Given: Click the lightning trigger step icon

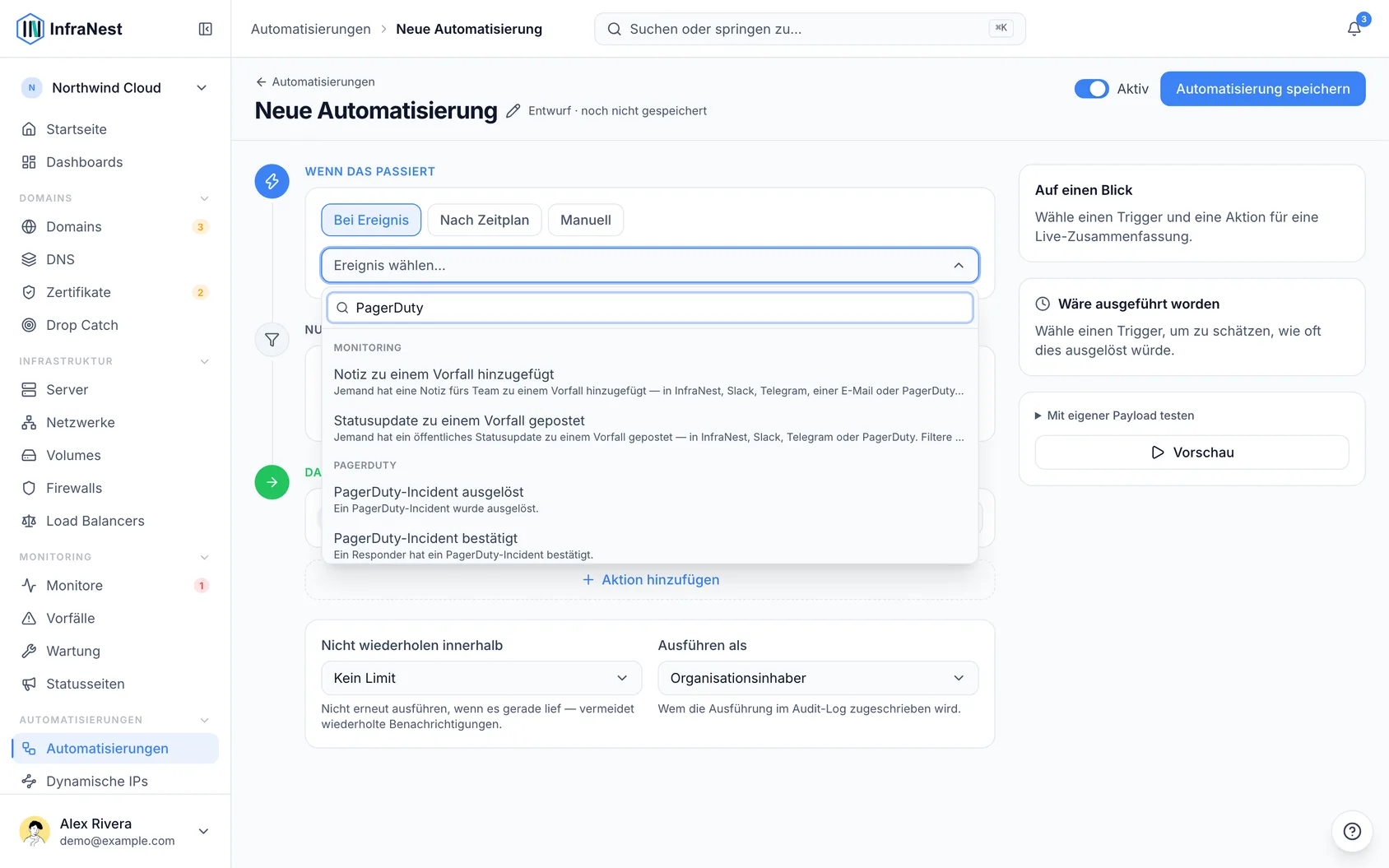Looking at the screenshot, I should point(272,181).
